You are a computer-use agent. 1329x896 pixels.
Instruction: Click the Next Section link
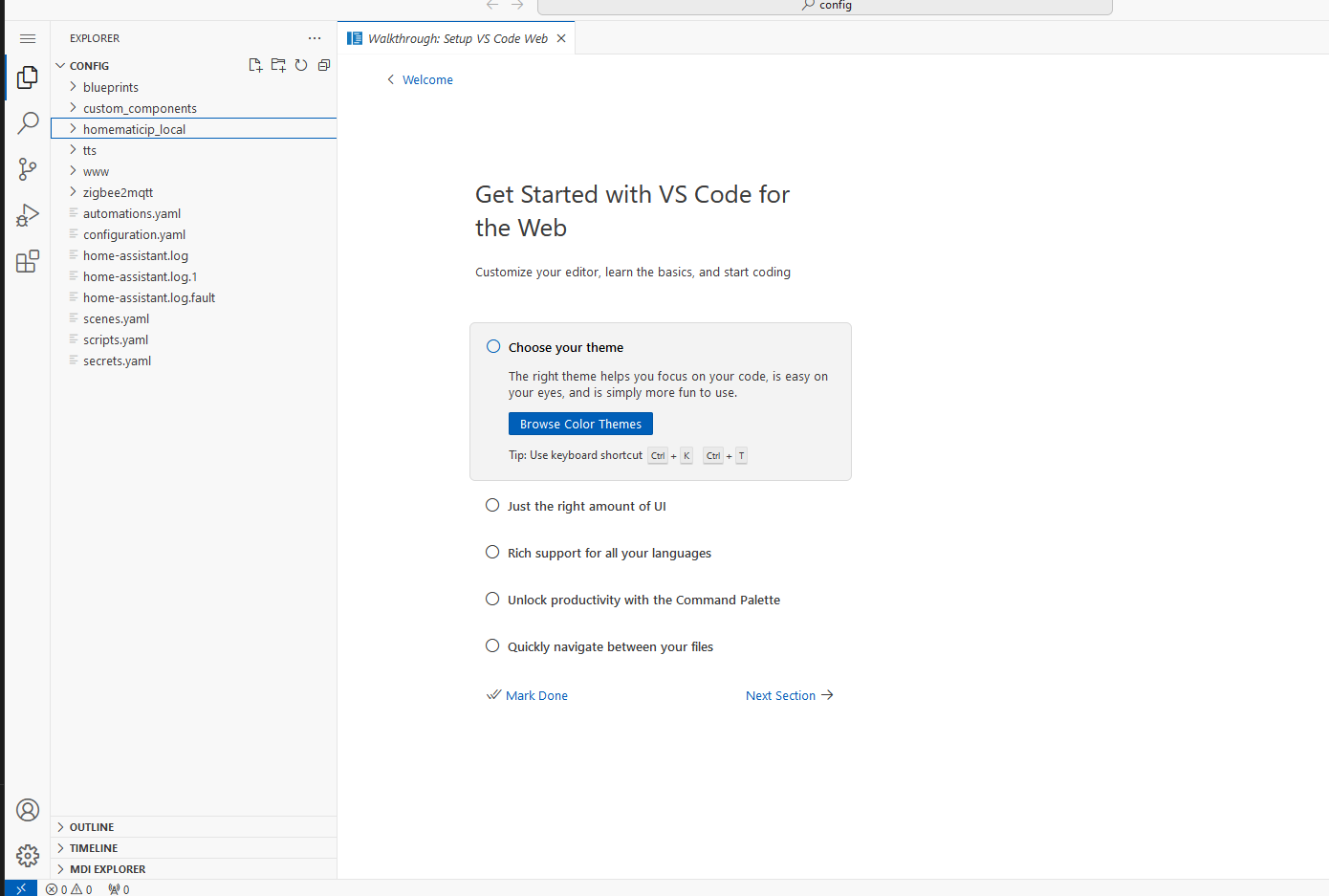point(789,695)
